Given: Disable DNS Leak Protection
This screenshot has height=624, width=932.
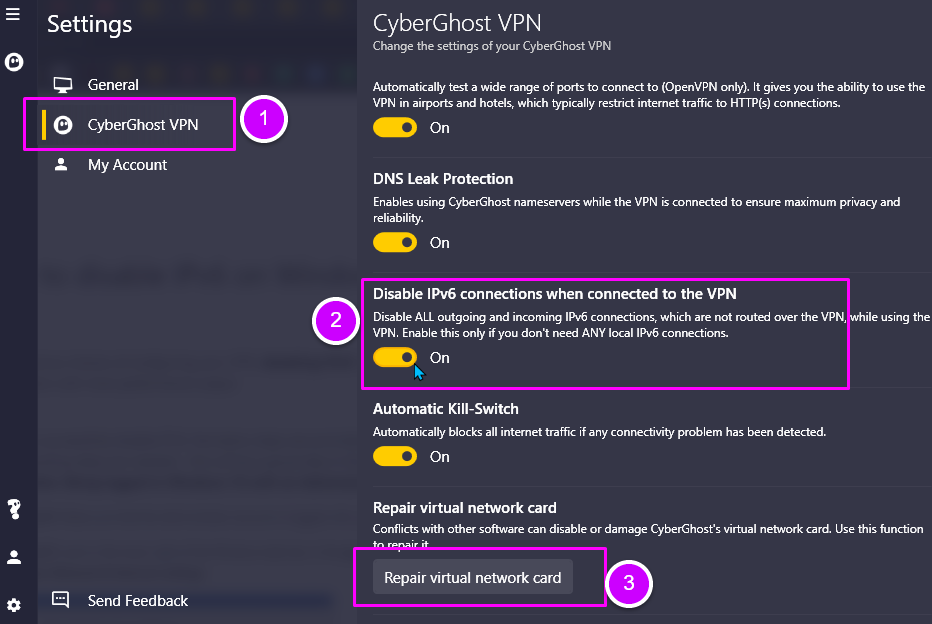Looking at the screenshot, I should (x=394, y=242).
